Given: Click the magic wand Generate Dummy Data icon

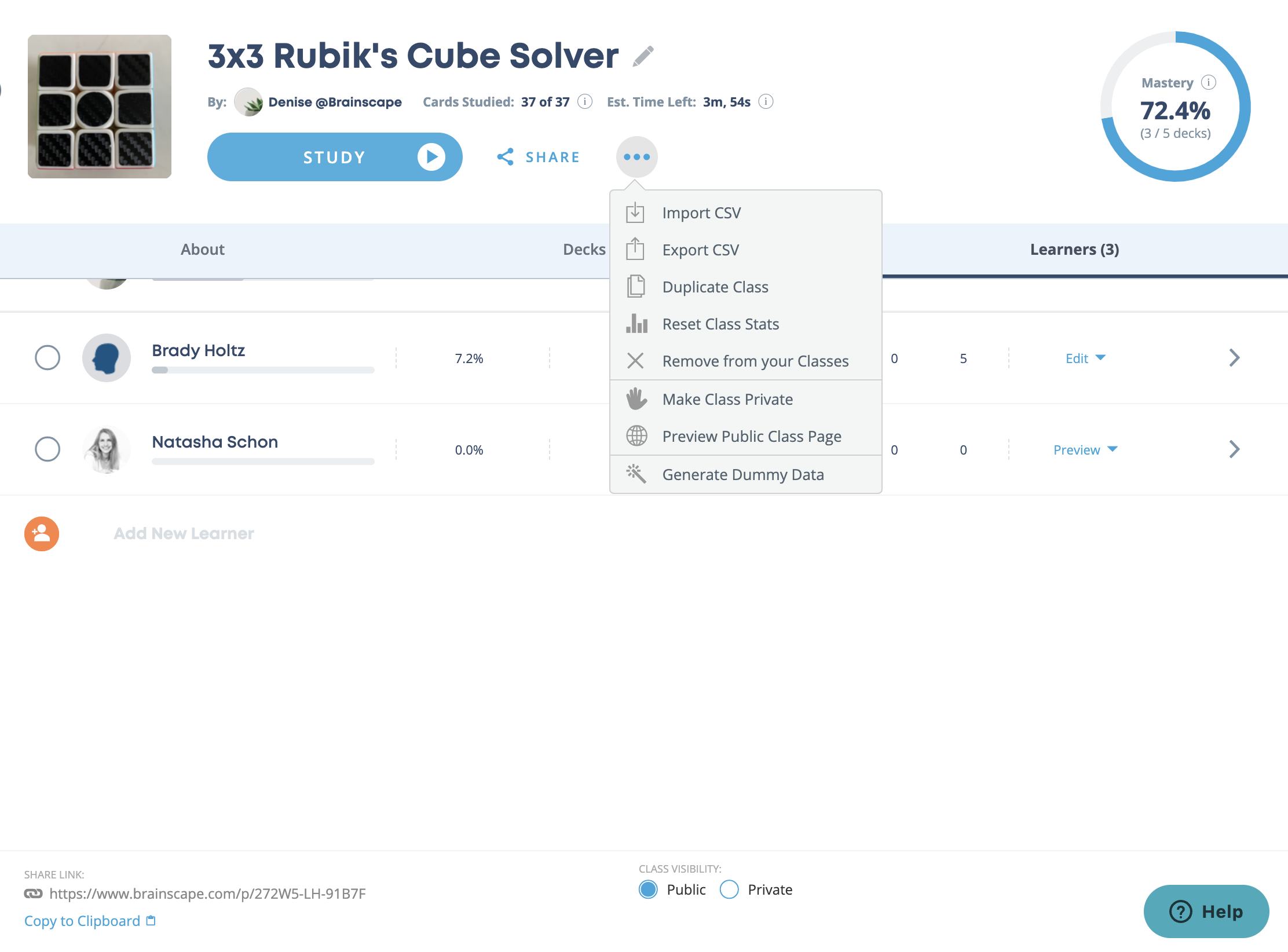Looking at the screenshot, I should (x=636, y=474).
